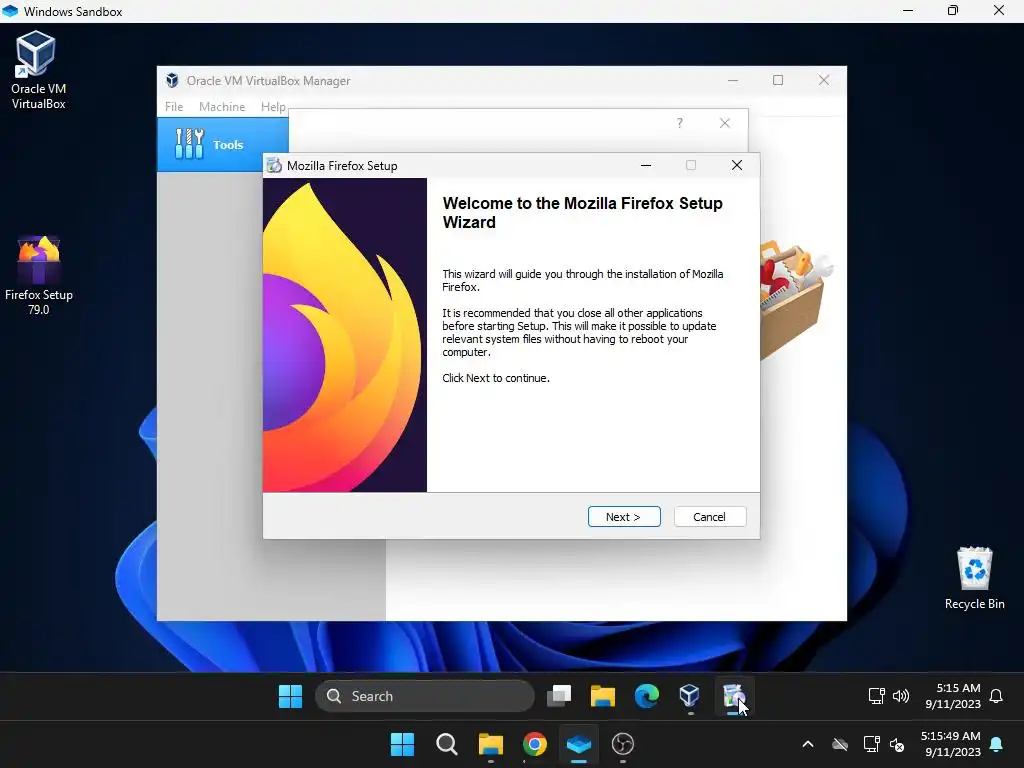Open sandbox network tray icon
The height and width of the screenshot is (768, 1024).
click(876, 696)
